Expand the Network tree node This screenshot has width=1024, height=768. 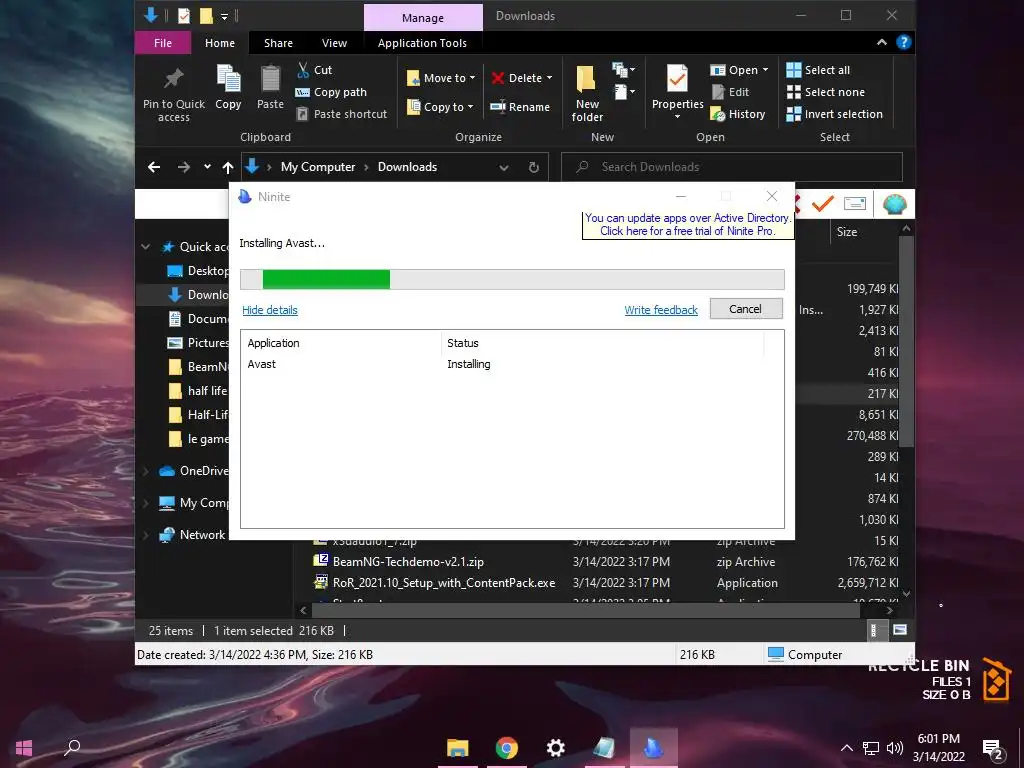point(146,535)
